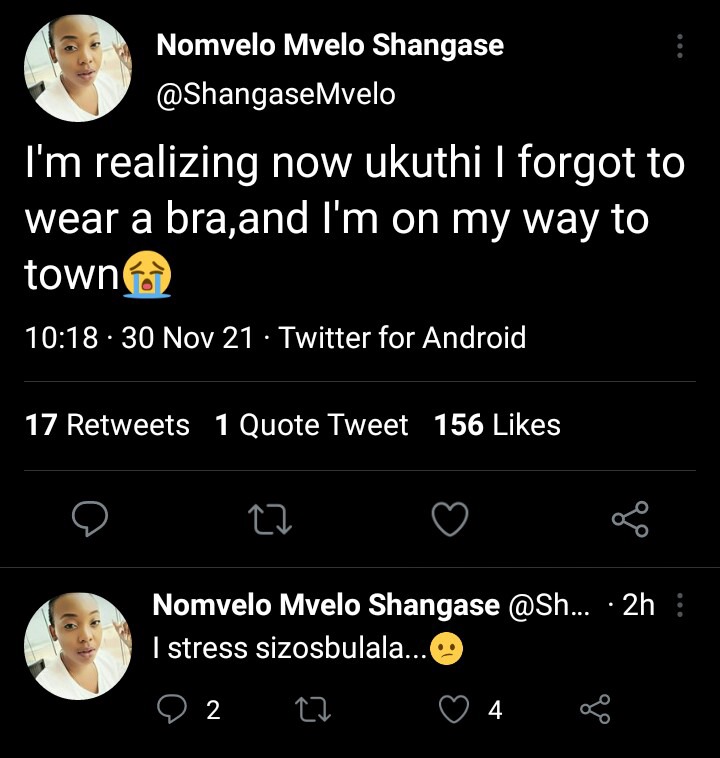720x758 pixels.
Task: Retweet the 'I stress sizosbulala' reply
Action: point(313,709)
